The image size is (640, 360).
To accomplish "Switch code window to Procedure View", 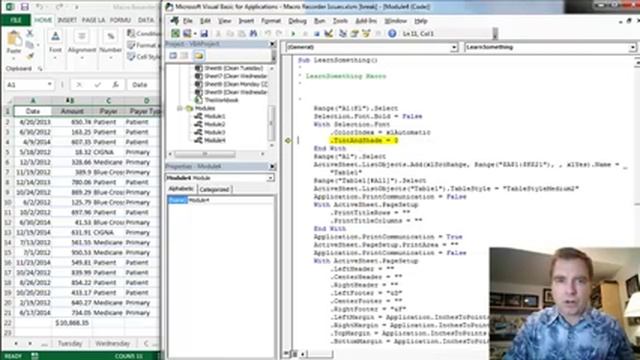I will click(x=287, y=354).
